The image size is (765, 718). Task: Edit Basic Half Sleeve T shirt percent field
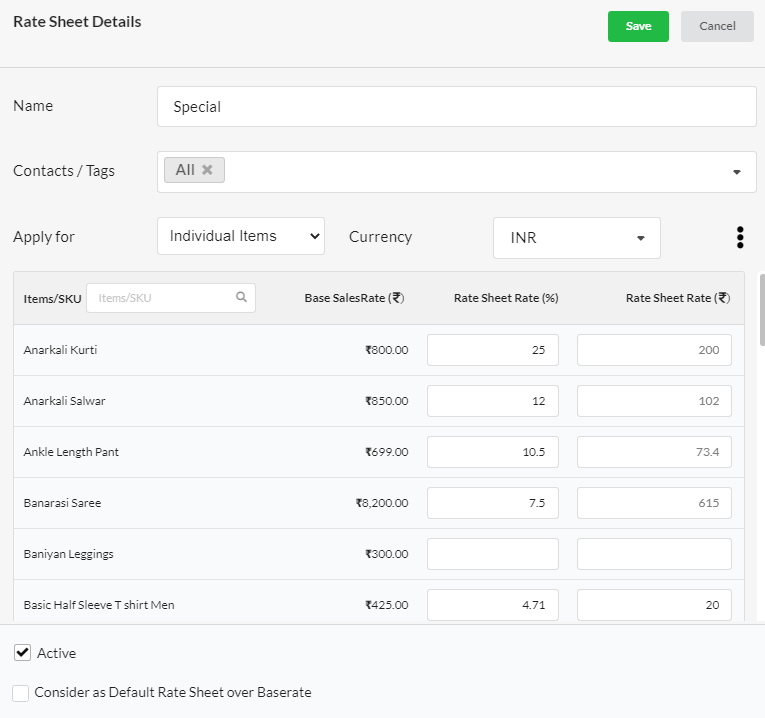pyautogui.click(x=493, y=605)
